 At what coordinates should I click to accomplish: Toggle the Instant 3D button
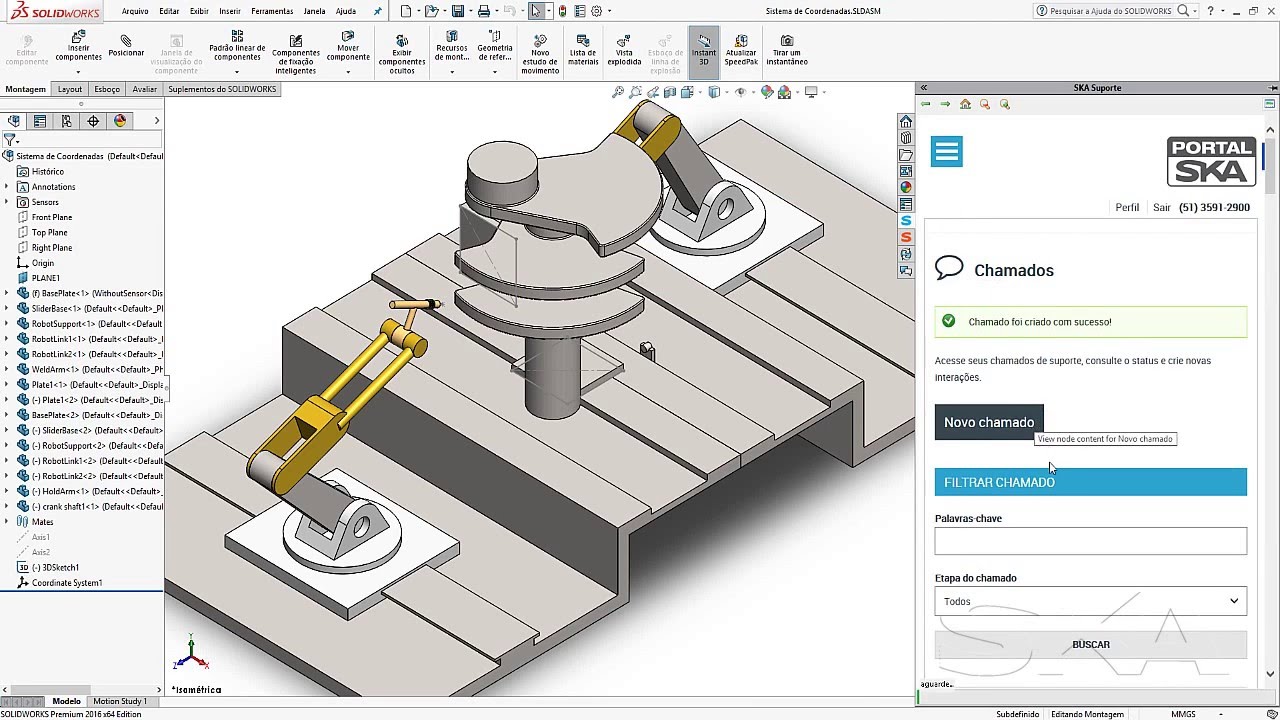[x=704, y=48]
